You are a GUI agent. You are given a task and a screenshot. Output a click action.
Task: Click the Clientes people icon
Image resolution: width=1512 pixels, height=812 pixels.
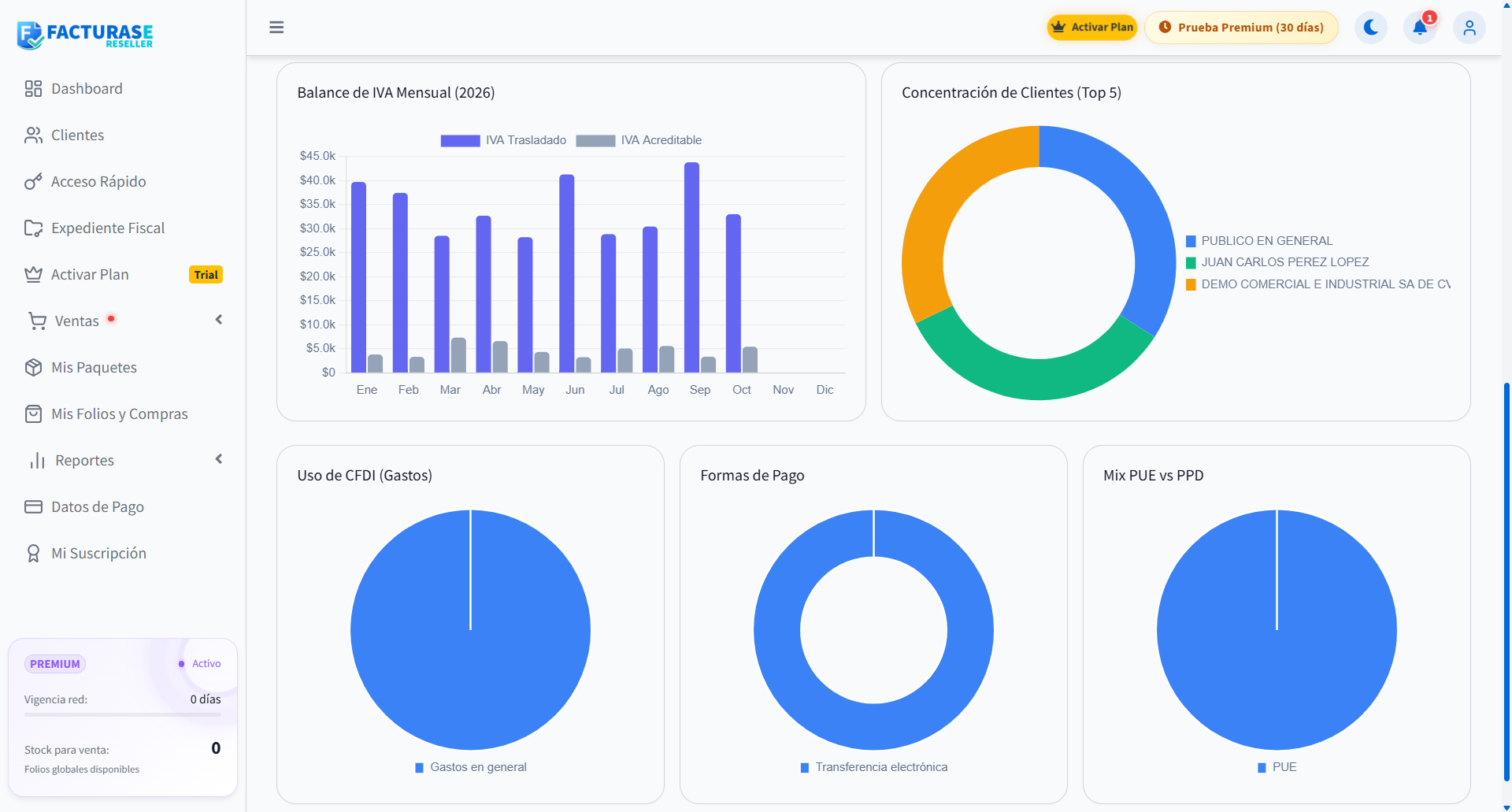(x=33, y=135)
